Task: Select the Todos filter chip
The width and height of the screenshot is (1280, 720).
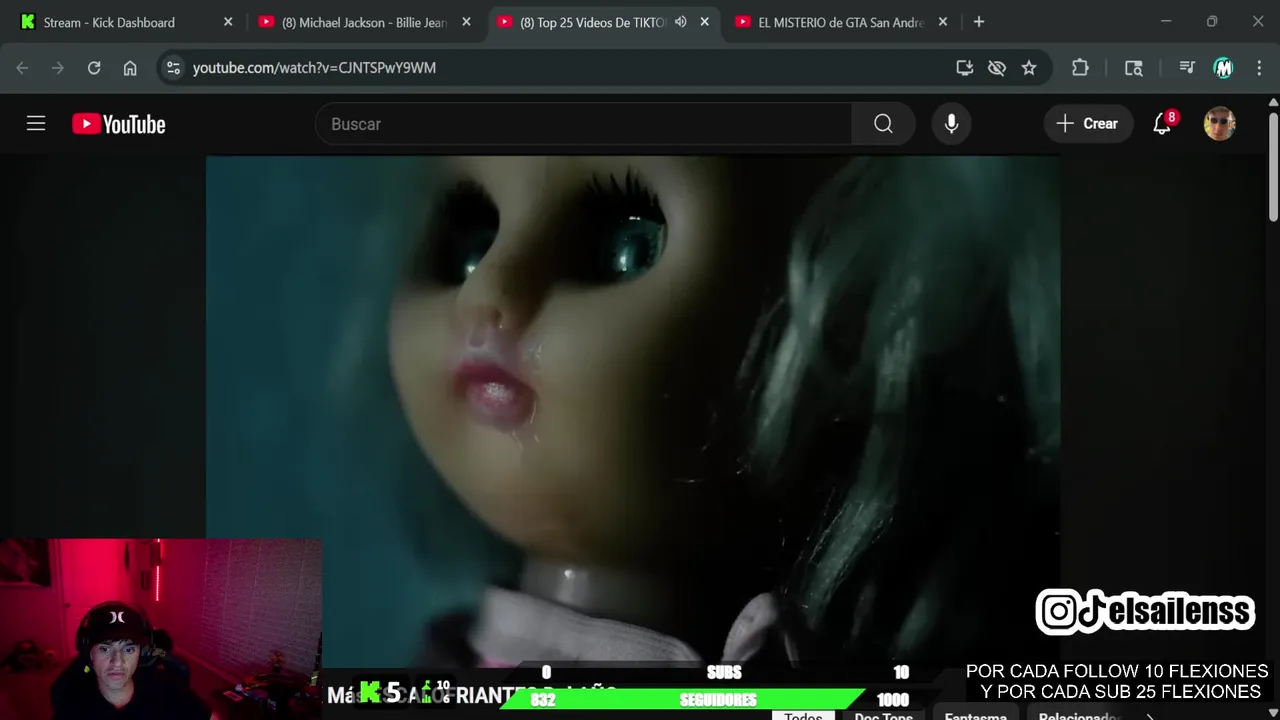Action: click(x=803, y=715)
